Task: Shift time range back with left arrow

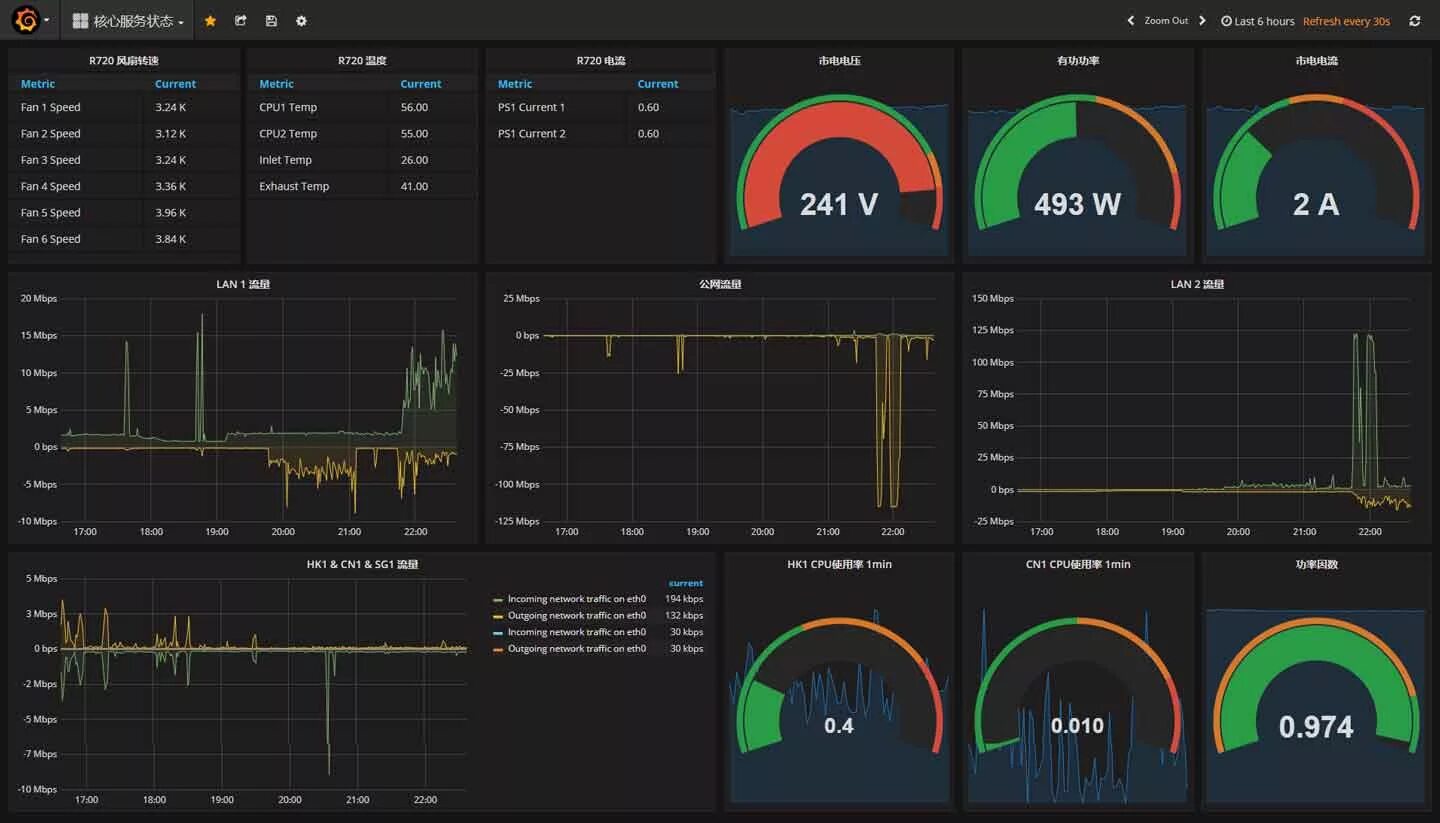Action: point(1131,21)
